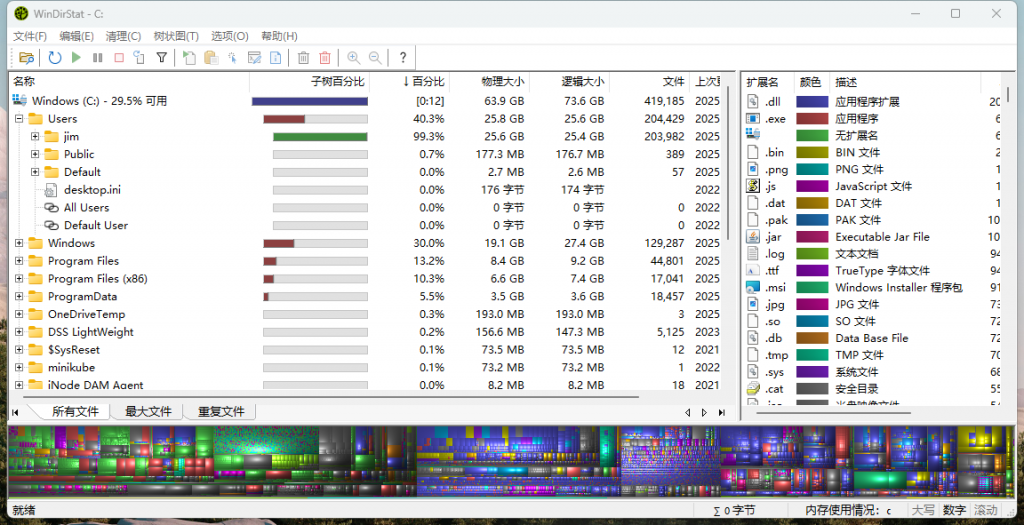Image resolution: width=1024 pixels, height=525 pixels.
Task: Switch to the 重复文件 tab
Action: click(221, 411)
